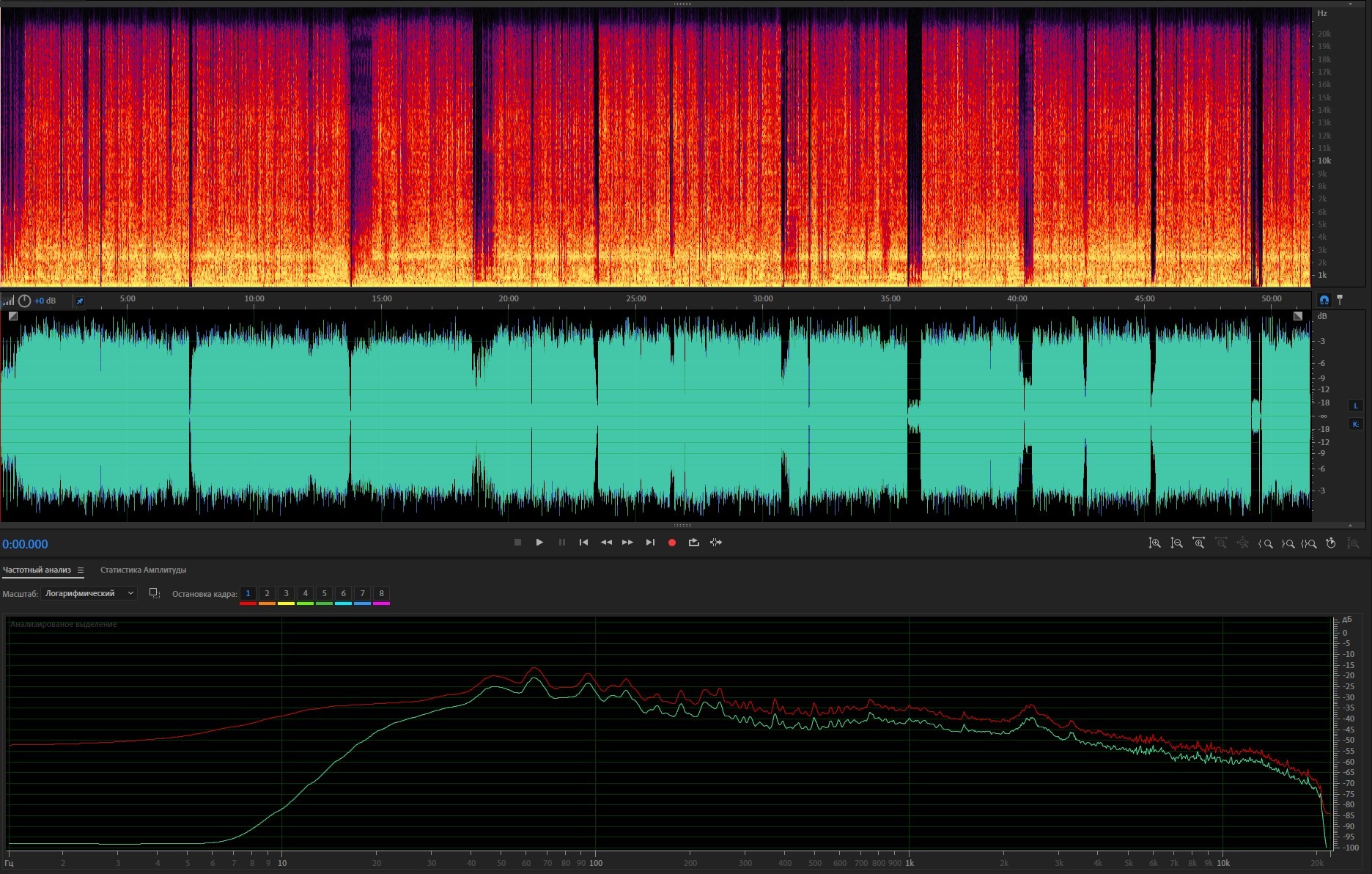Select freeze frame button 7

coord(362,593)
